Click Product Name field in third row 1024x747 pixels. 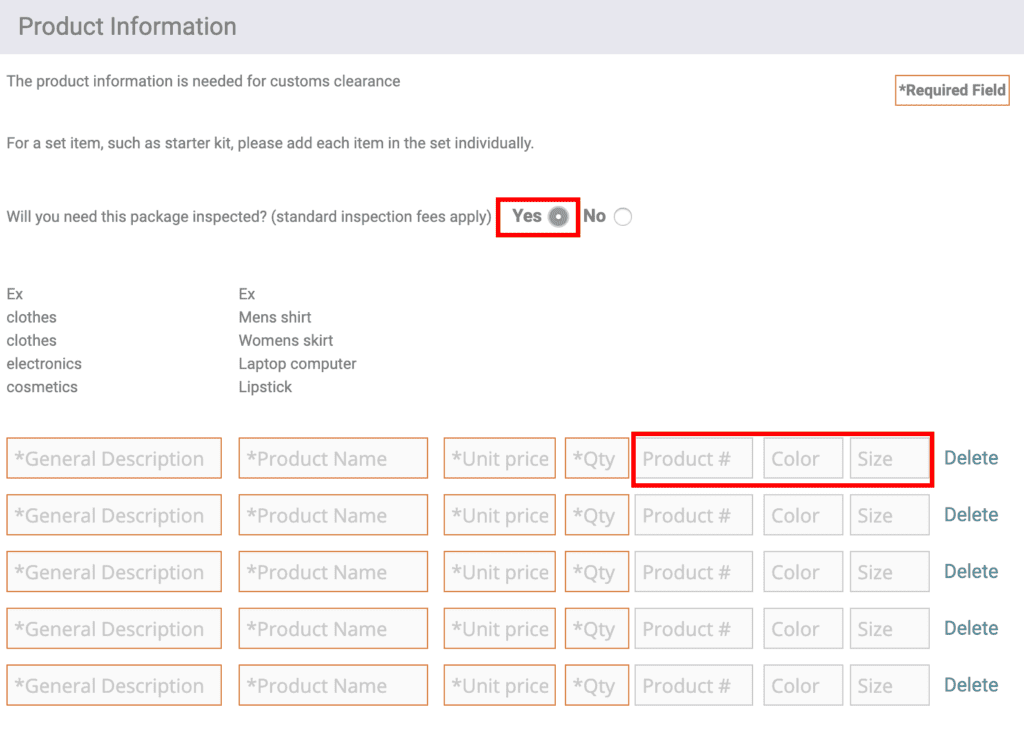pos(333,572)
